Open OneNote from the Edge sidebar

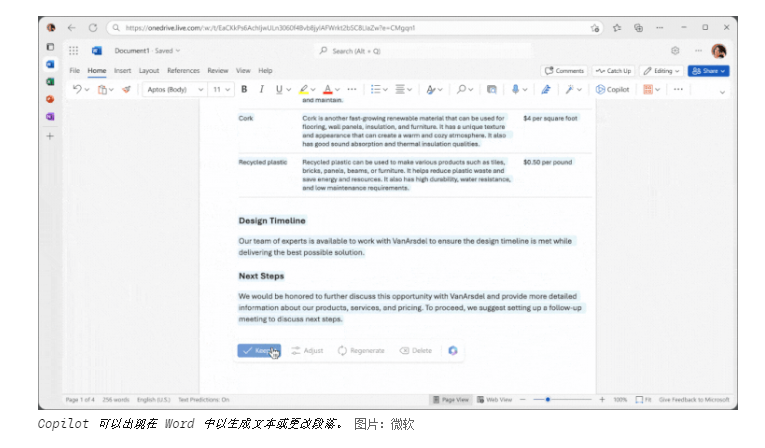click(x=50, y=117)
